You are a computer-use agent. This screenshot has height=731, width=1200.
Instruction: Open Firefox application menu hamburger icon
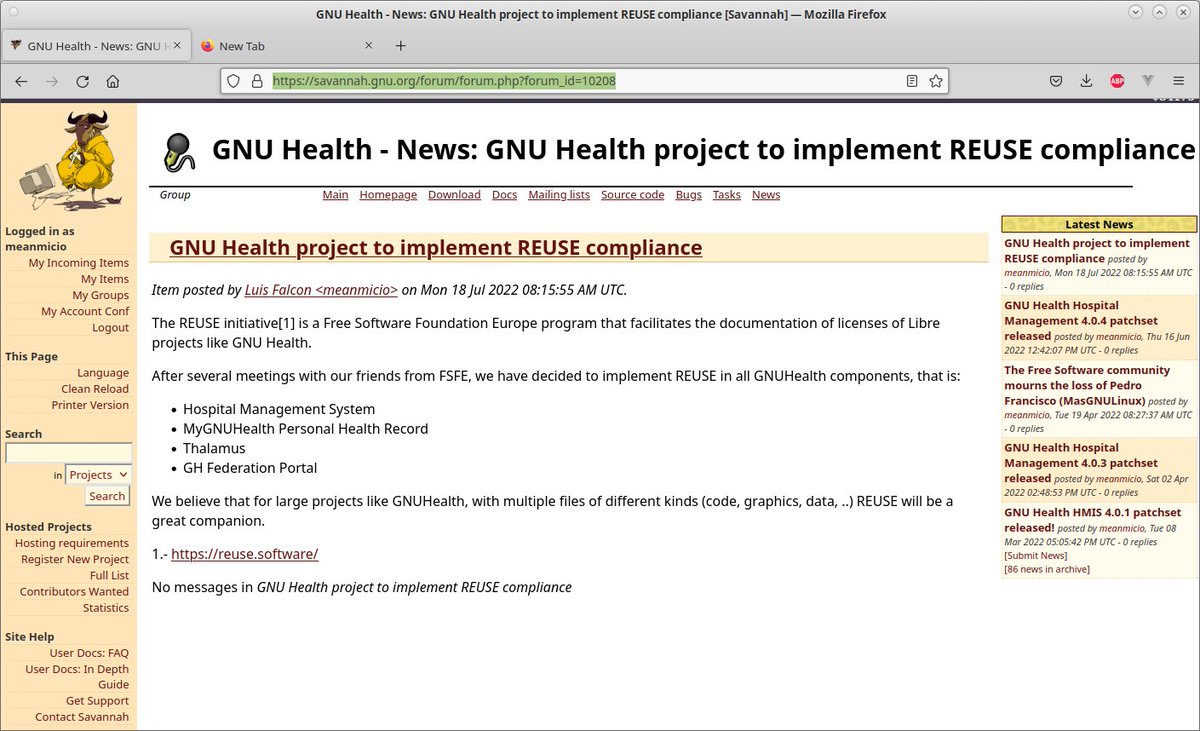pos(1178,81)
